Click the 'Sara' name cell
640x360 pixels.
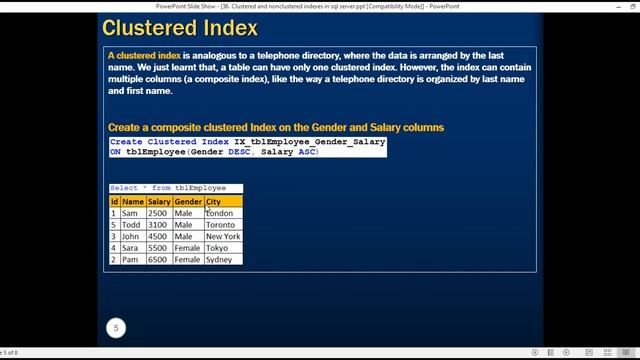(133, 248)
